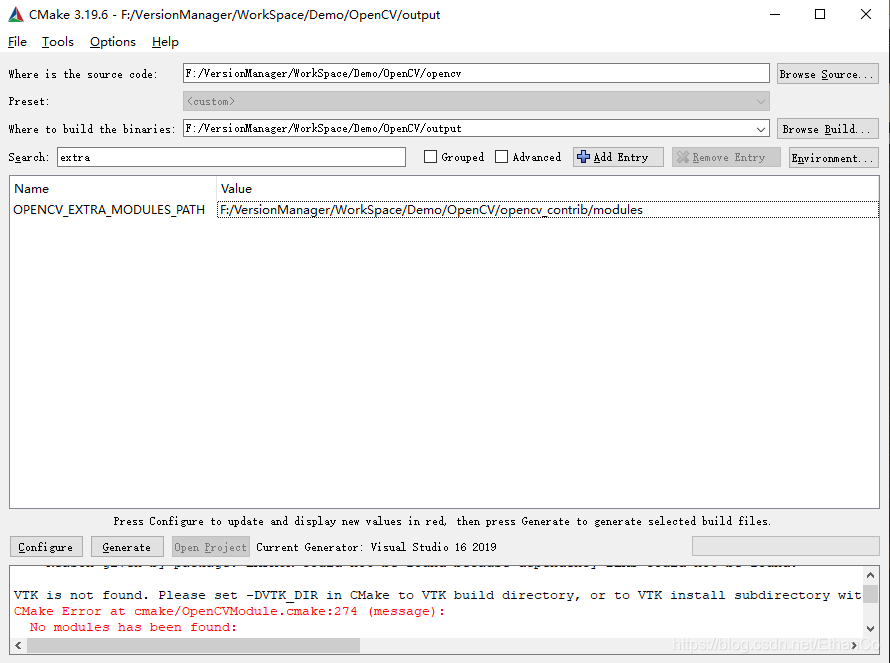This screenshot has width=890, height=663.
Task: Close the CMake window
Action: (866, 14)
